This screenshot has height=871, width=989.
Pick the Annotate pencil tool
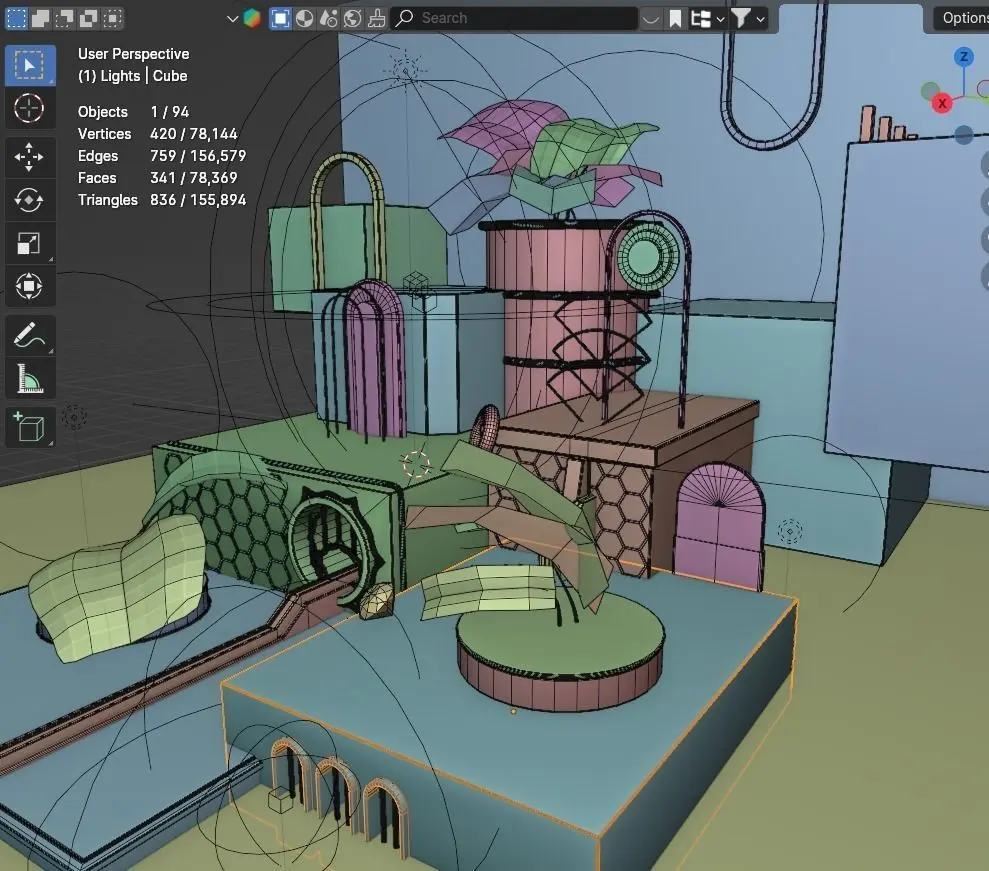pos(29,335)
